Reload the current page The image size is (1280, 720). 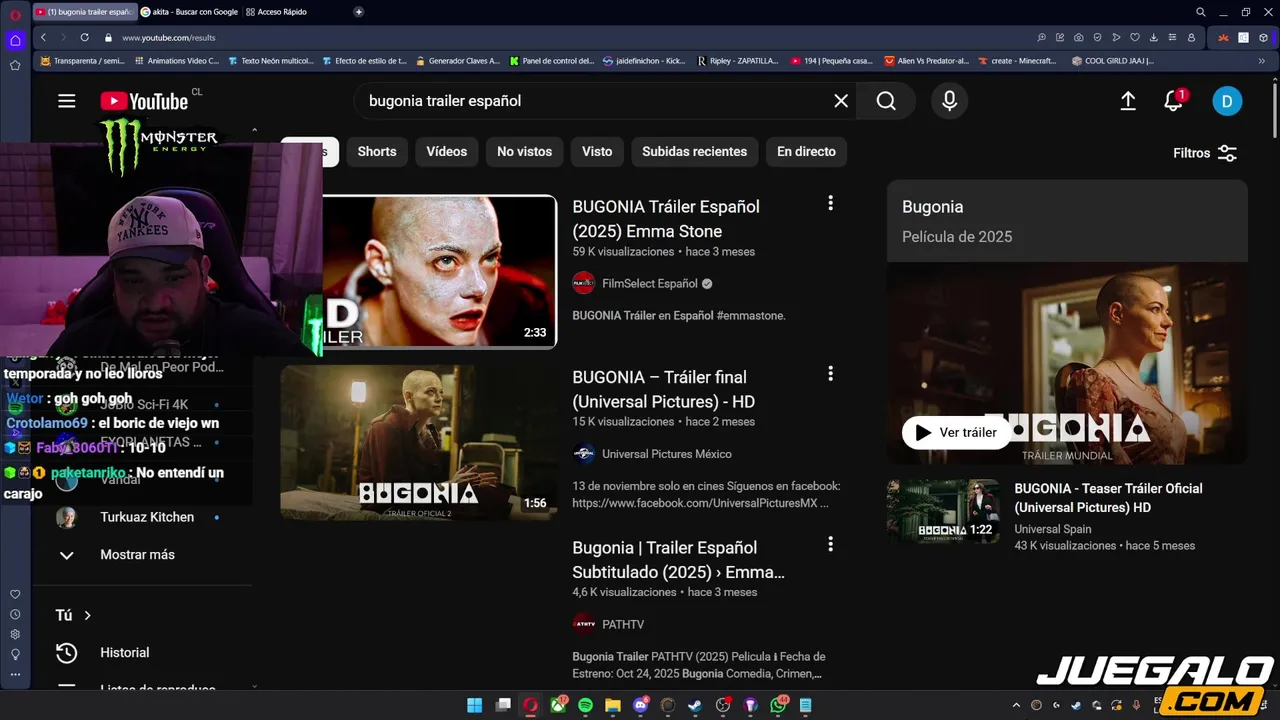click(84, 37)
